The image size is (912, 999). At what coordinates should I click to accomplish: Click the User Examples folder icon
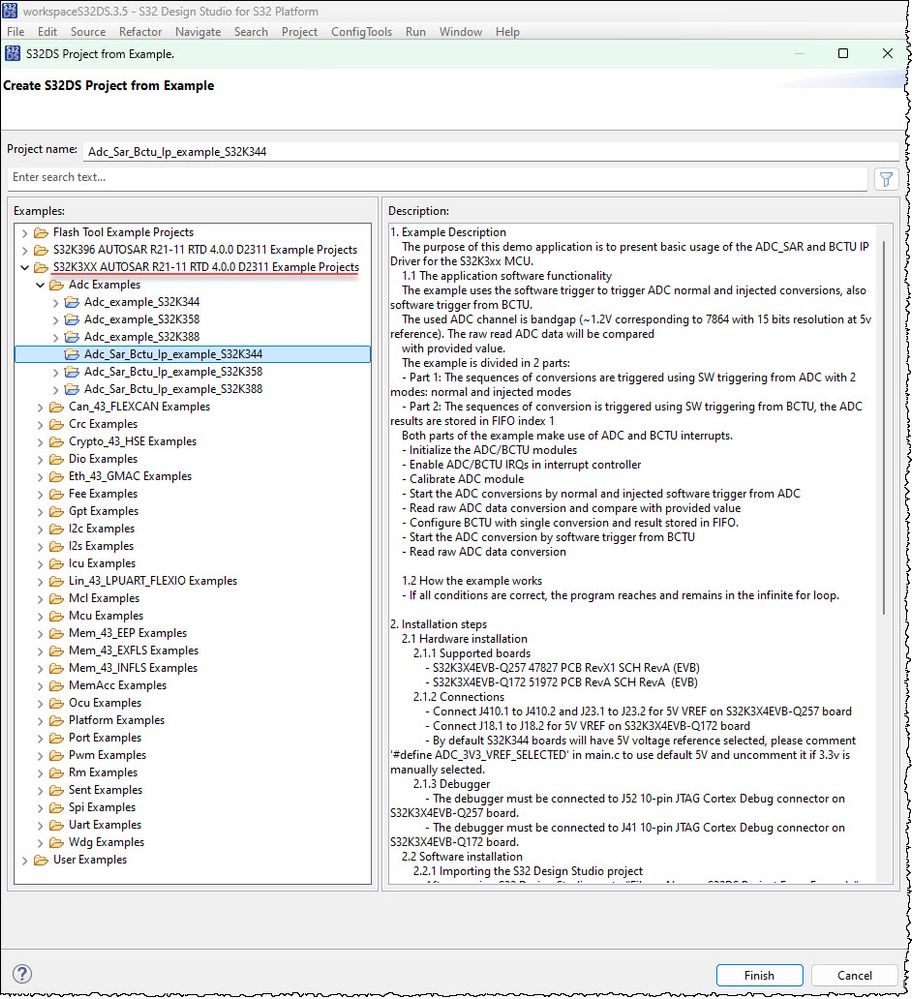tap(41, 860)
